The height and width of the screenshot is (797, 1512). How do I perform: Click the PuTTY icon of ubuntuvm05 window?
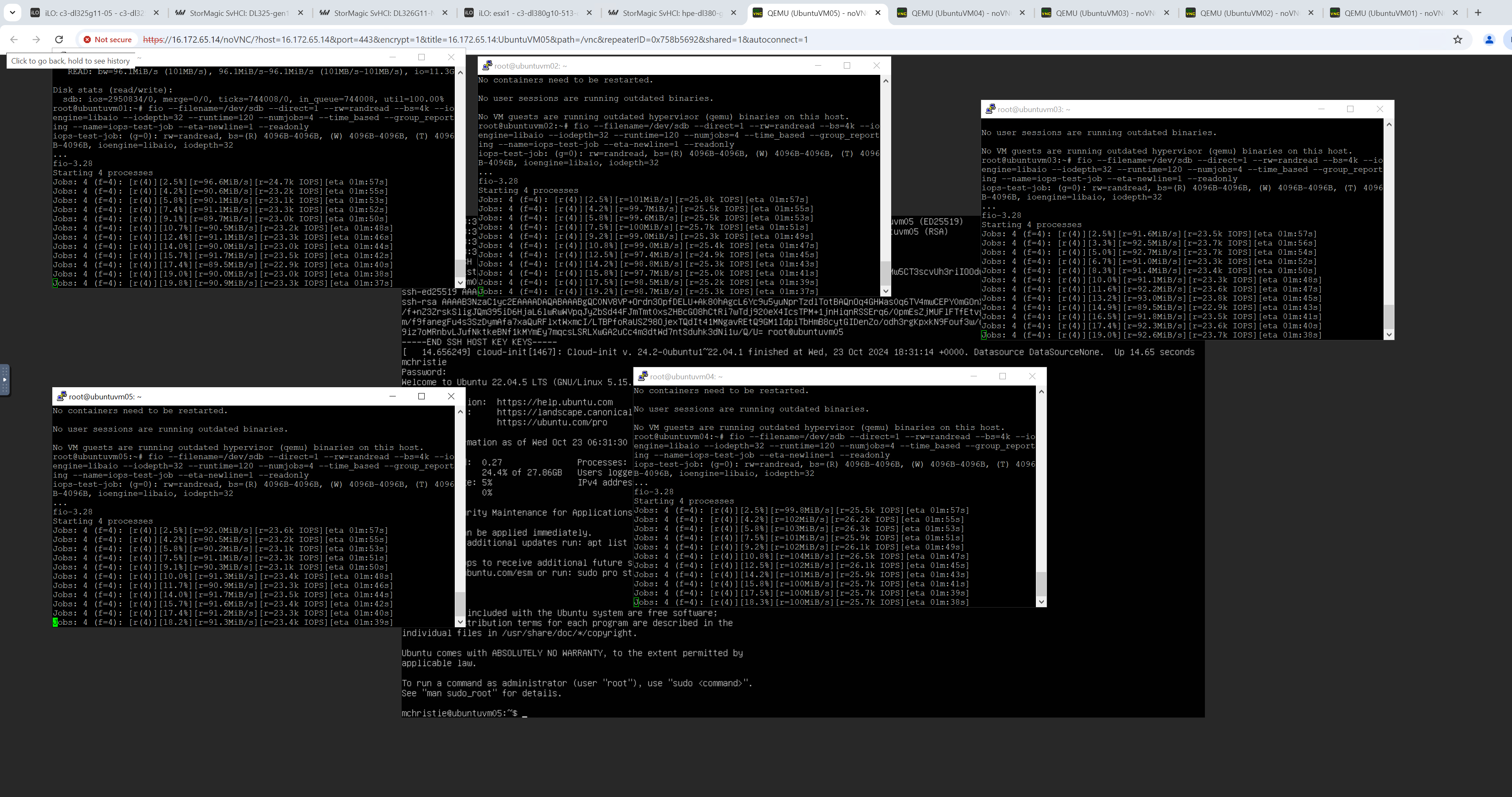[x=62, y=396]
